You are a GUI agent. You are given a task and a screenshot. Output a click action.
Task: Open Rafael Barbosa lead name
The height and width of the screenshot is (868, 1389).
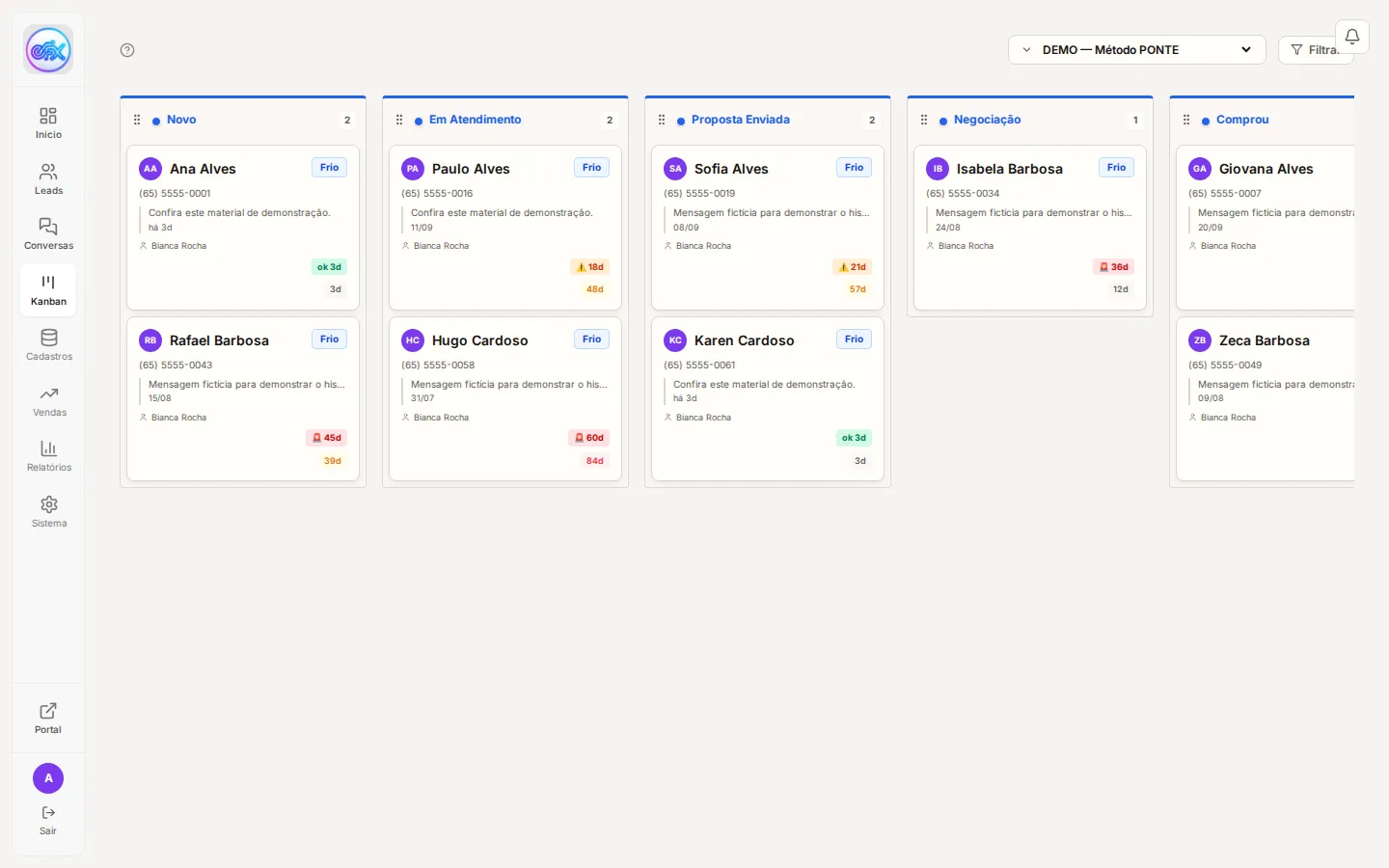pos(219,340)
